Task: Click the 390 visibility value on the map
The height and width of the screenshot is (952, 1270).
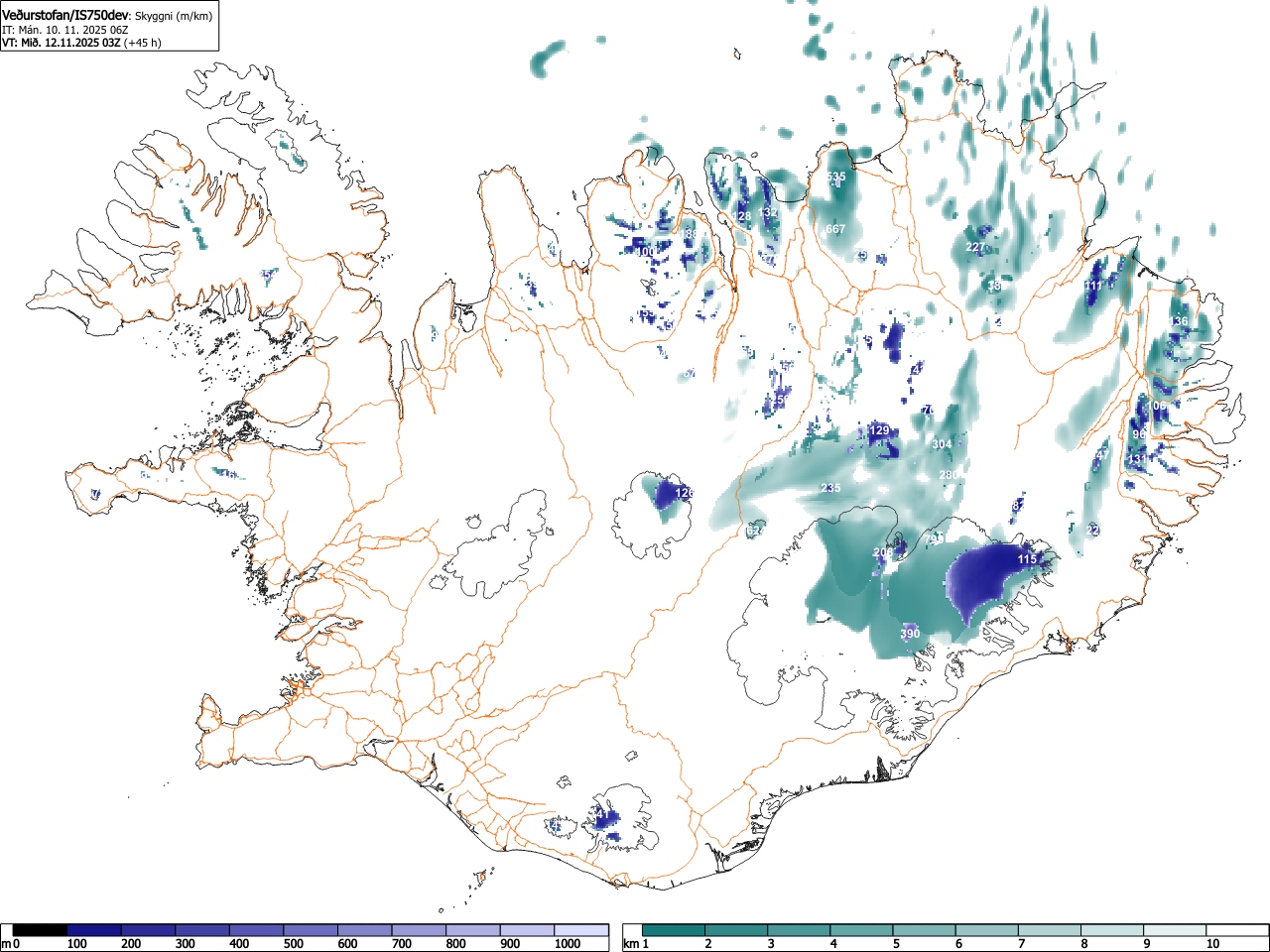Action: 910,634
